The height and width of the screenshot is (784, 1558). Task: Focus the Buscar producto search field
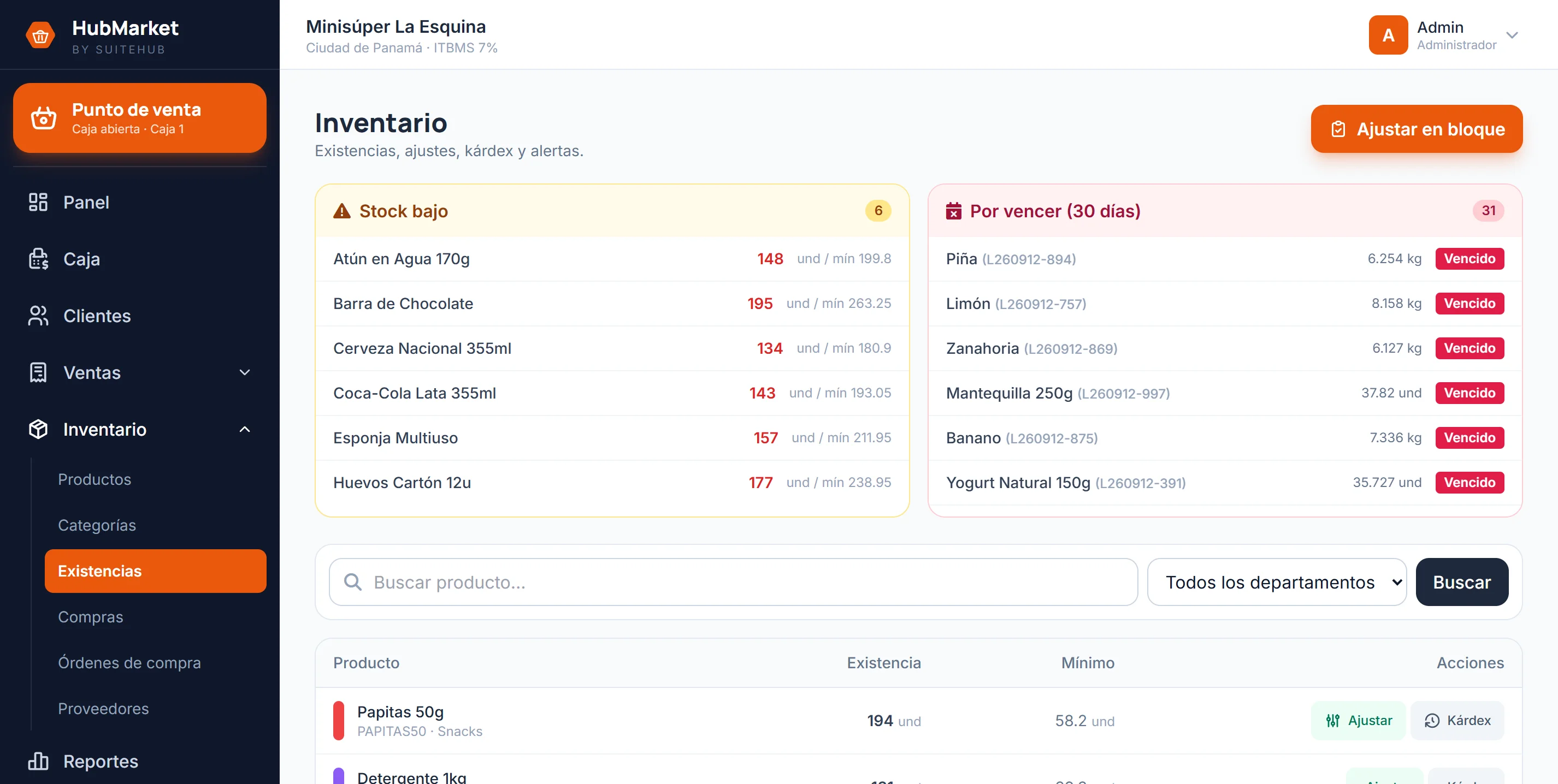pos(733,582)
